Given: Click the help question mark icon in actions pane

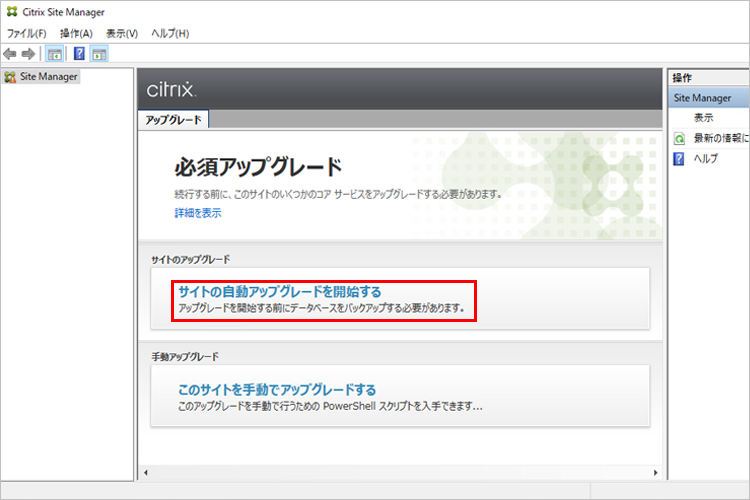Looking at the screenshot, I should 680,158.
